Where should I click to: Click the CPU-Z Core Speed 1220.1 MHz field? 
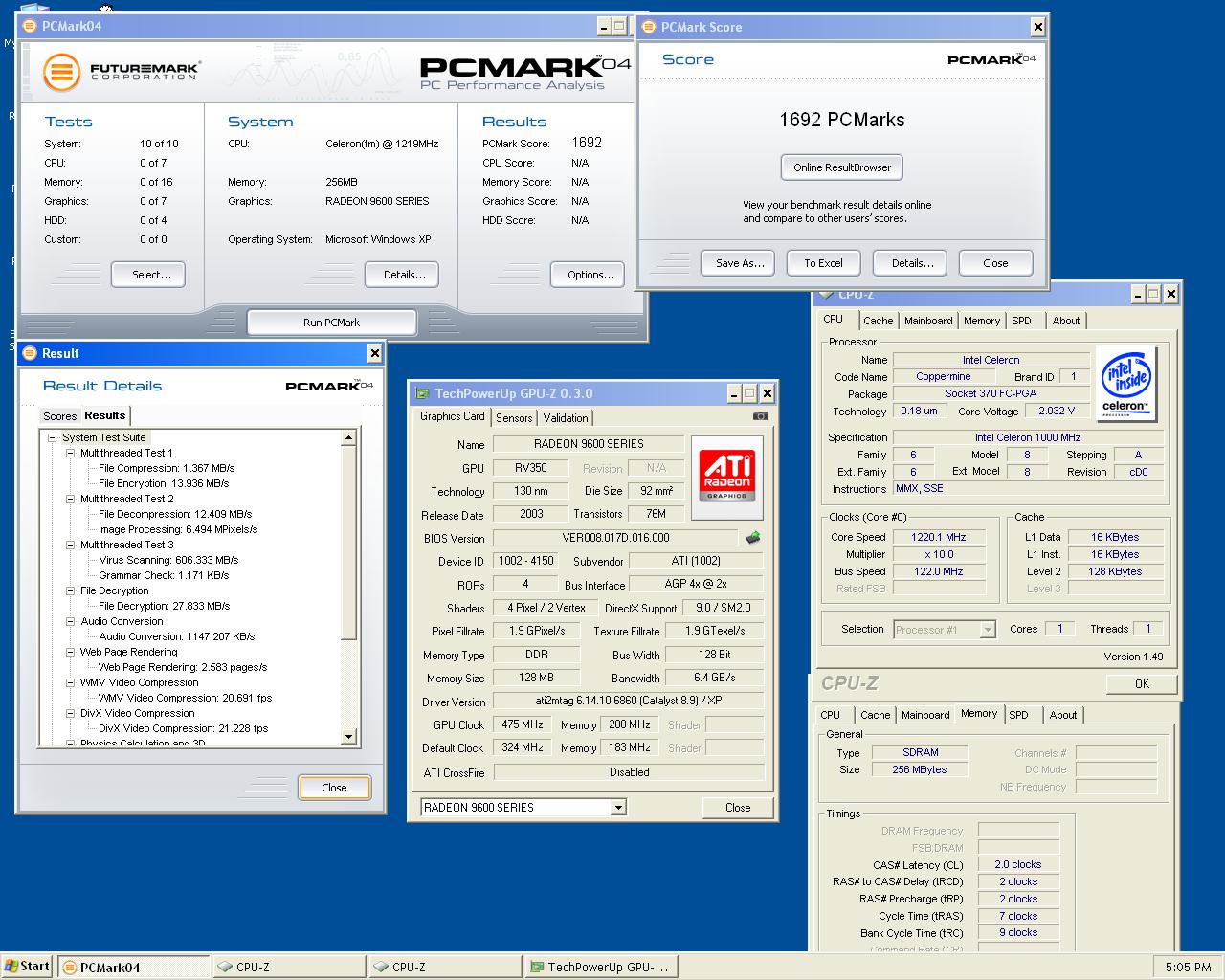(x=939, y=537)
